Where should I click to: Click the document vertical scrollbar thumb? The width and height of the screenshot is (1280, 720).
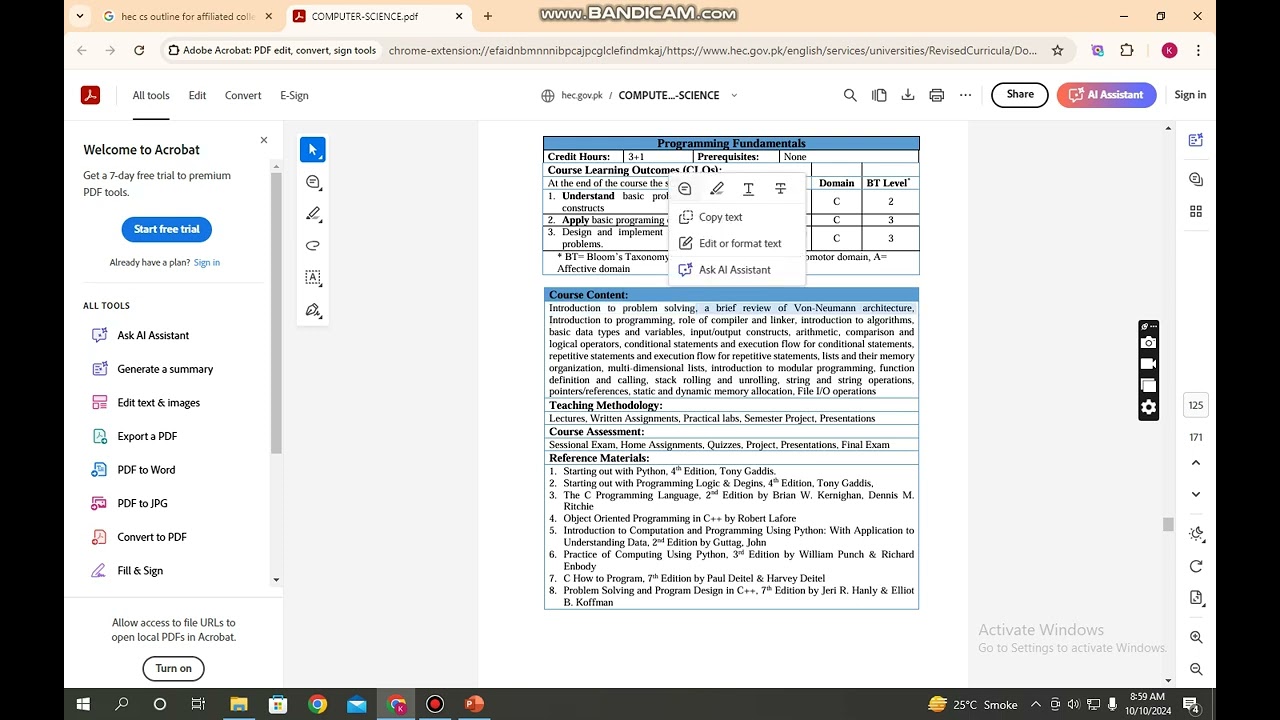1167,524
